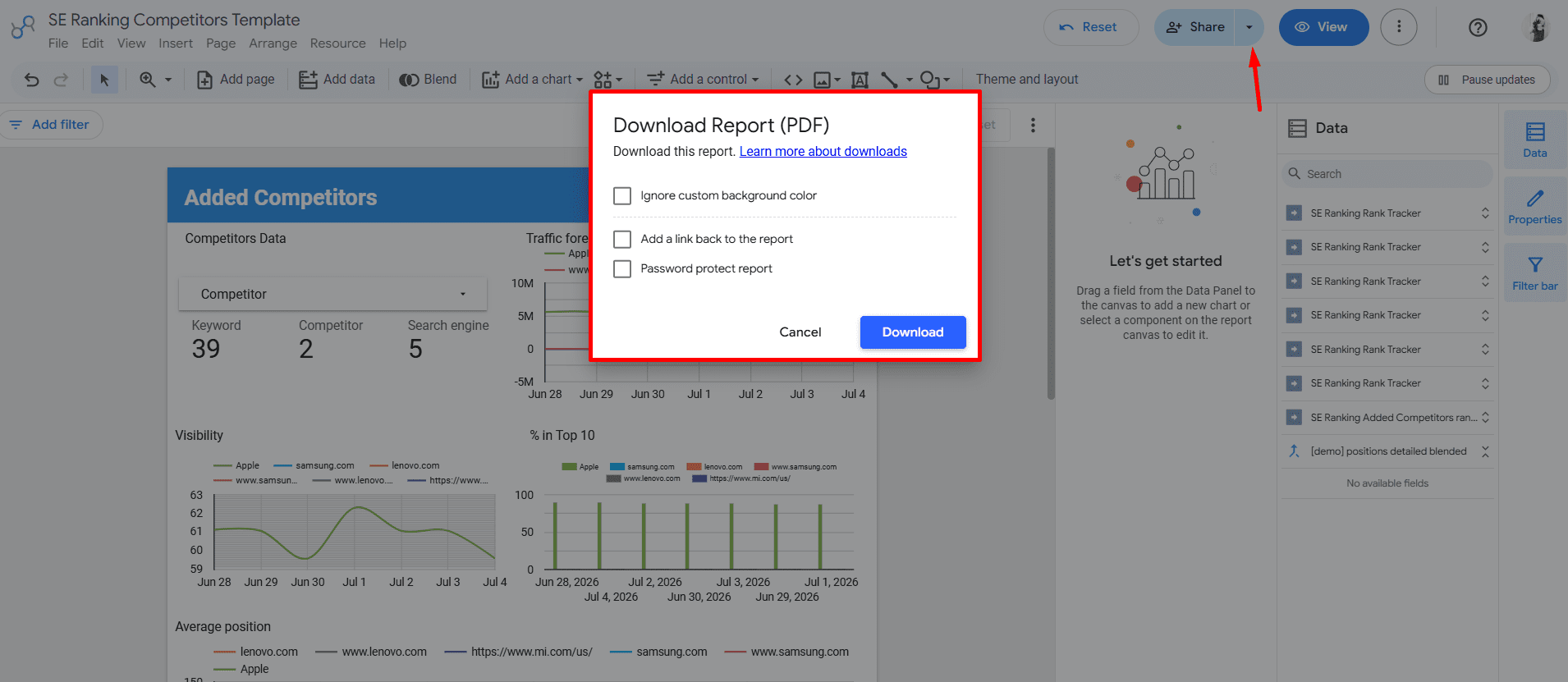1568x682 pixels.
Task: Open the user account avatar
Action: 1538,27
